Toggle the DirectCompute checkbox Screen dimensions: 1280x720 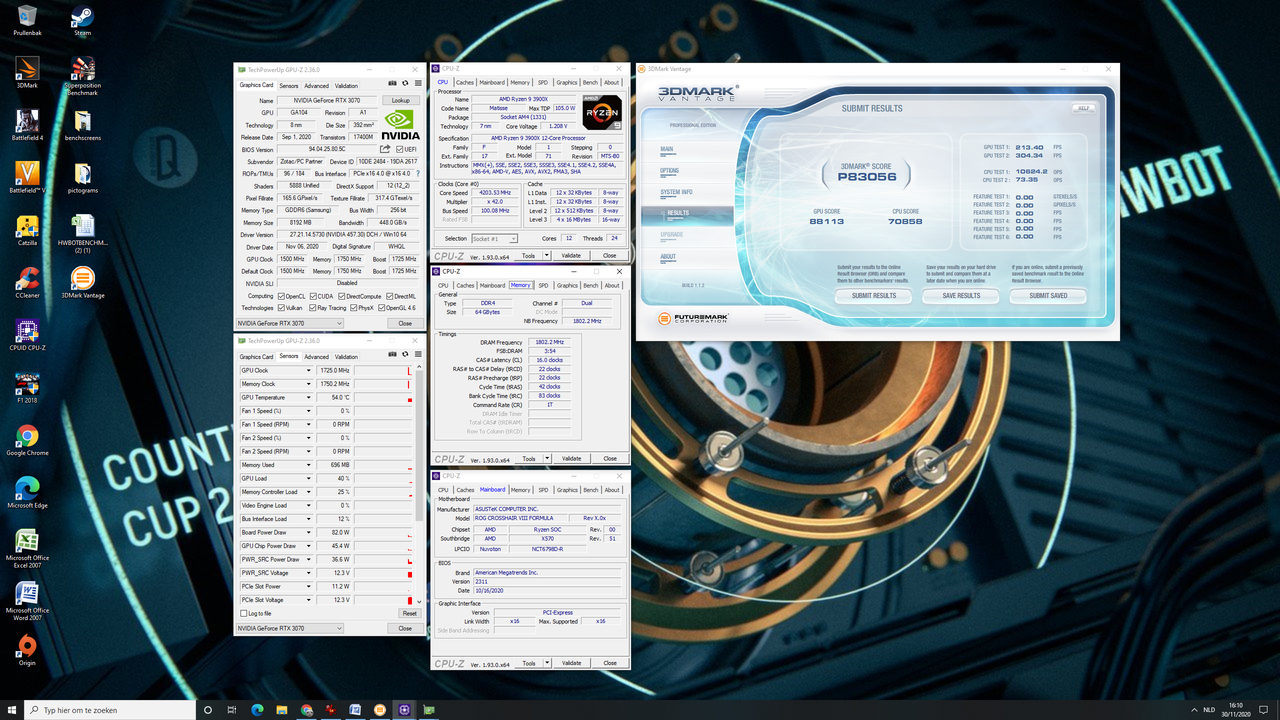click(342, 296)
